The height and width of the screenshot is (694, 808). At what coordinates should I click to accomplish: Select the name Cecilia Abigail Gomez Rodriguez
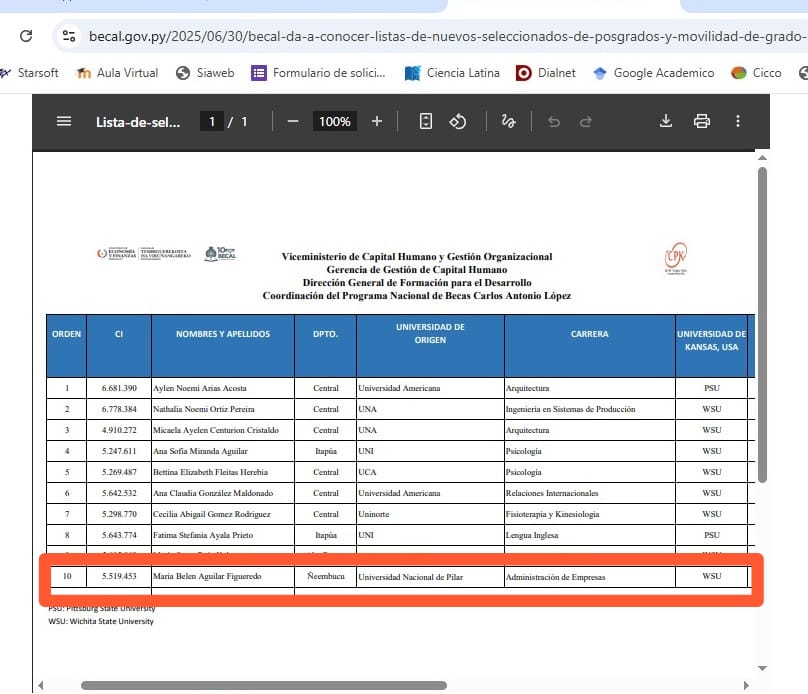211,515
